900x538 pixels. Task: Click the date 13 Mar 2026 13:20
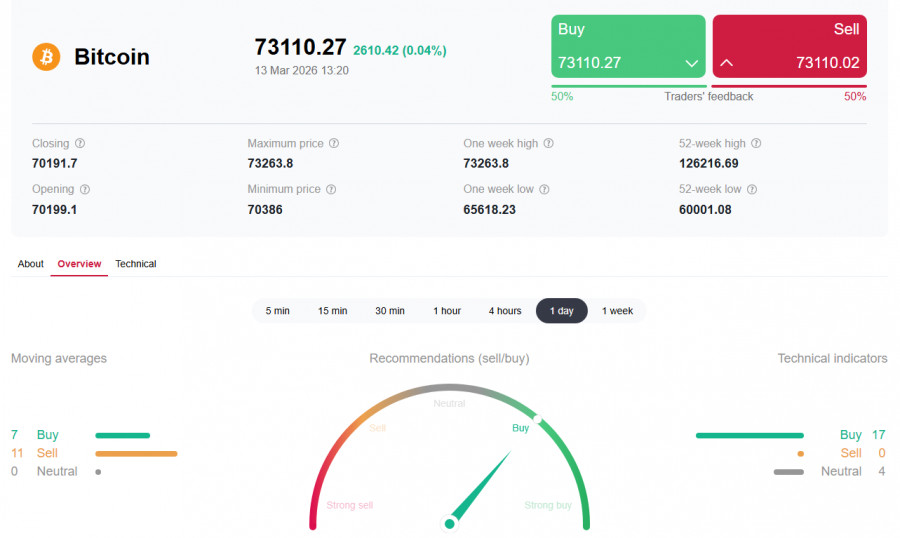pos(302,71)
